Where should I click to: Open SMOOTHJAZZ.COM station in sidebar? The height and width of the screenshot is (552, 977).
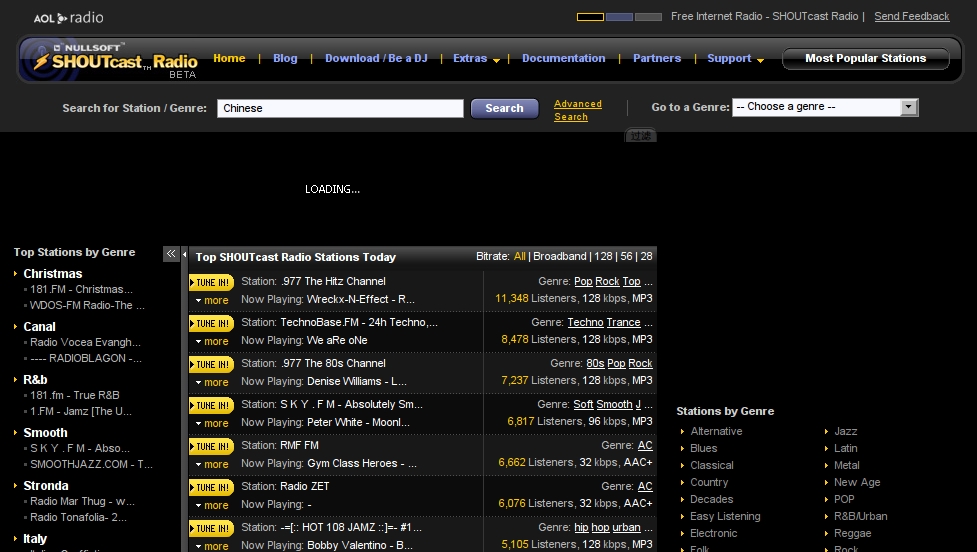91,464
